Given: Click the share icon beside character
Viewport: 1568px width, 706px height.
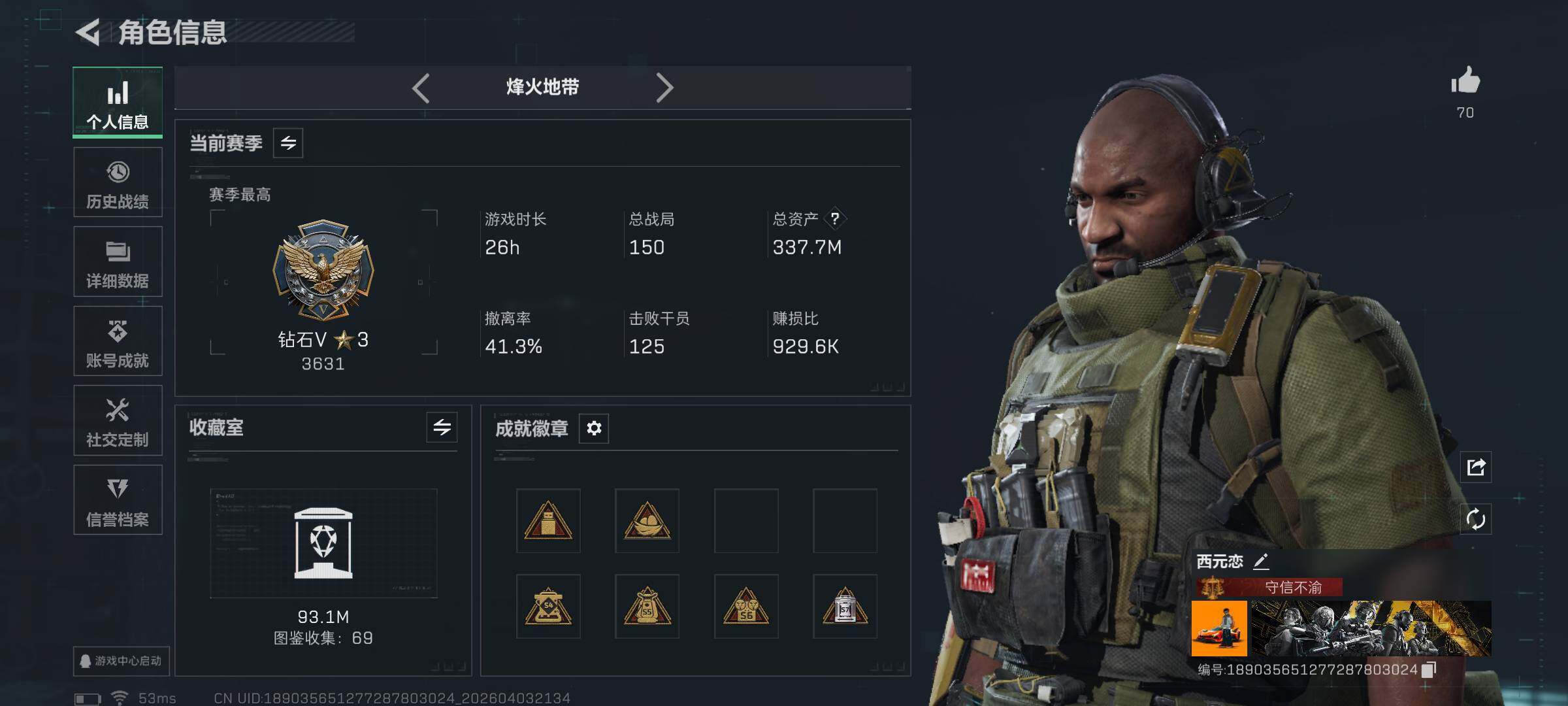Looking at the screenshot, I should 1476,467.
